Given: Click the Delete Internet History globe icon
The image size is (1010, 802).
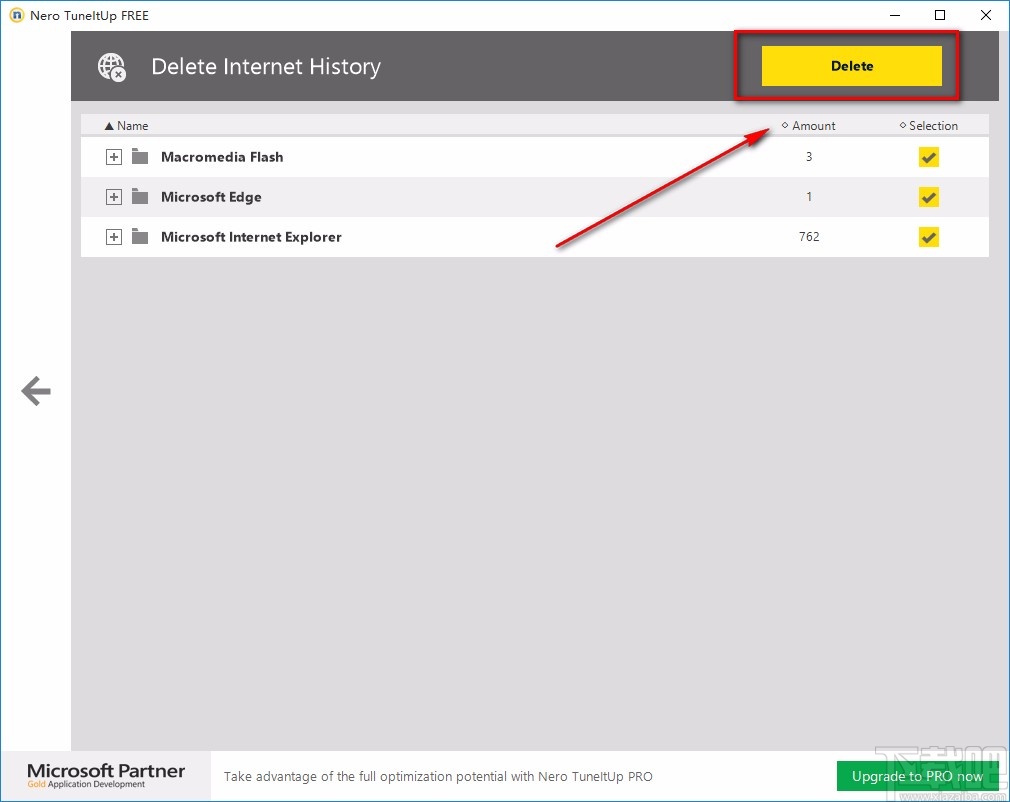Looking at the screenshot, I should (112, 67).
